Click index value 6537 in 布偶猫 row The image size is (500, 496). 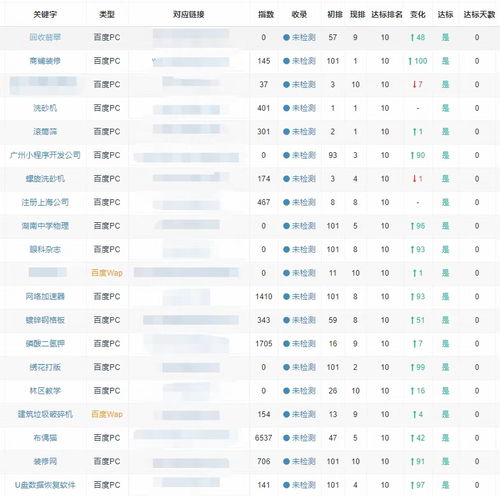[x=264, y=438]
